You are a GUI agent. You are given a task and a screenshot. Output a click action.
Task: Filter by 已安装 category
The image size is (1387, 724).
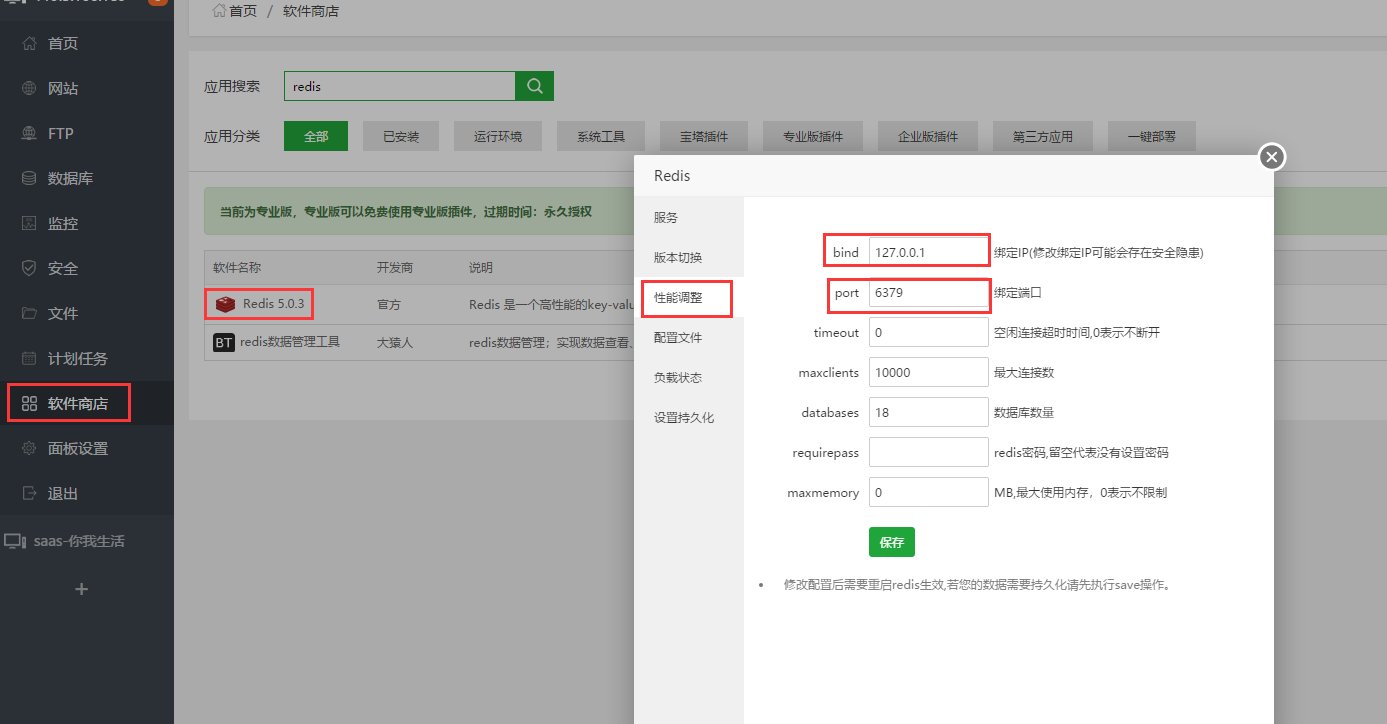401,136
